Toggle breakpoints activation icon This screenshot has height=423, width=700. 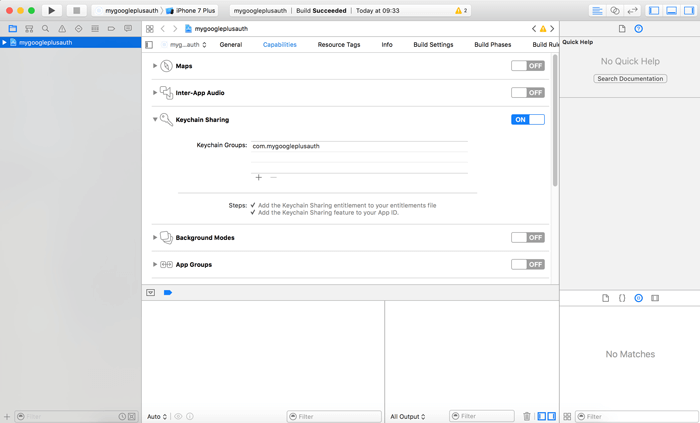pos(168,293)
